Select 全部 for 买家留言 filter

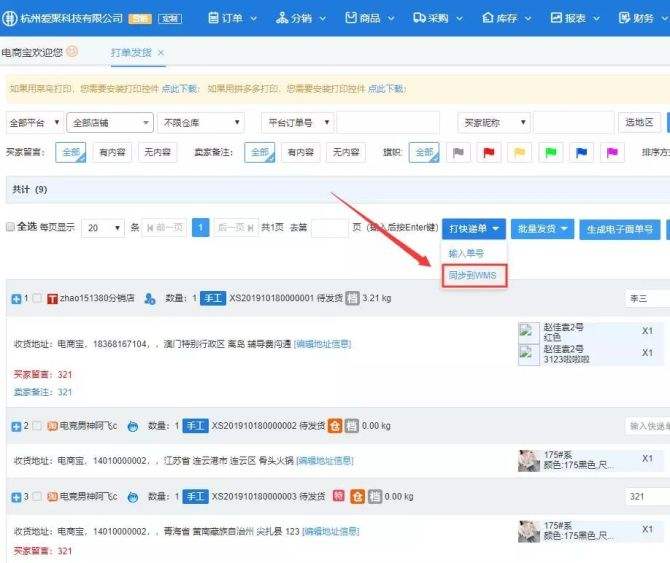pos(71,152)
